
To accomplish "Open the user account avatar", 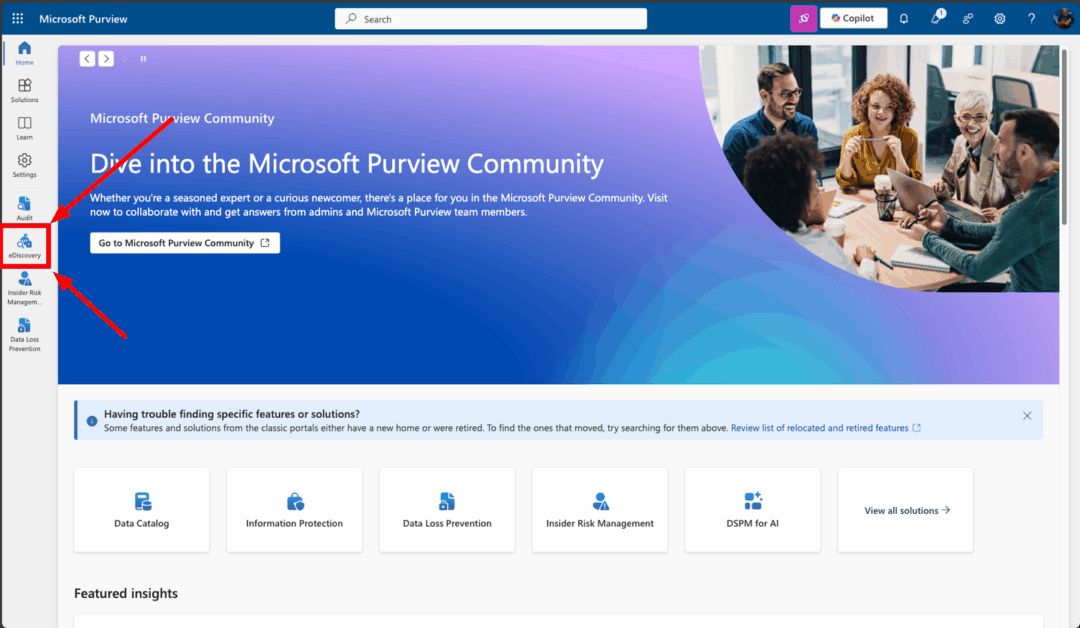I will point(1063,18).
